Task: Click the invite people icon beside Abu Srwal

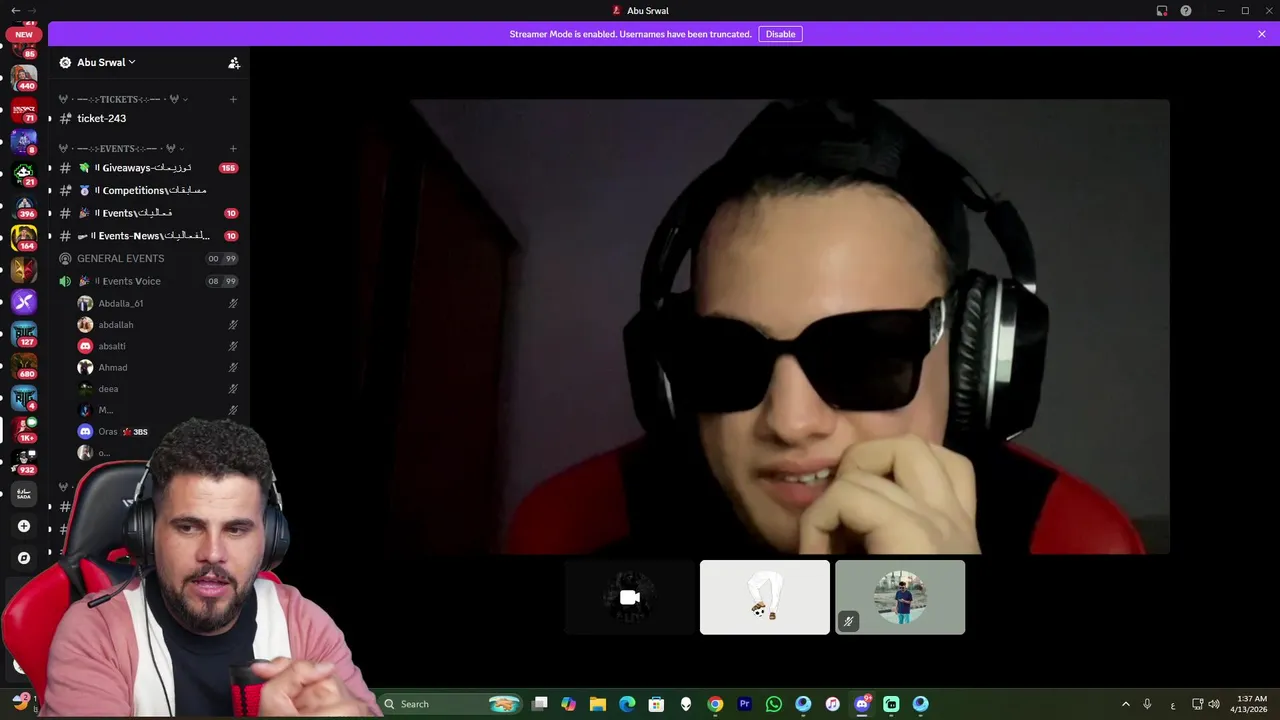Action: click(x=234, y=63)
